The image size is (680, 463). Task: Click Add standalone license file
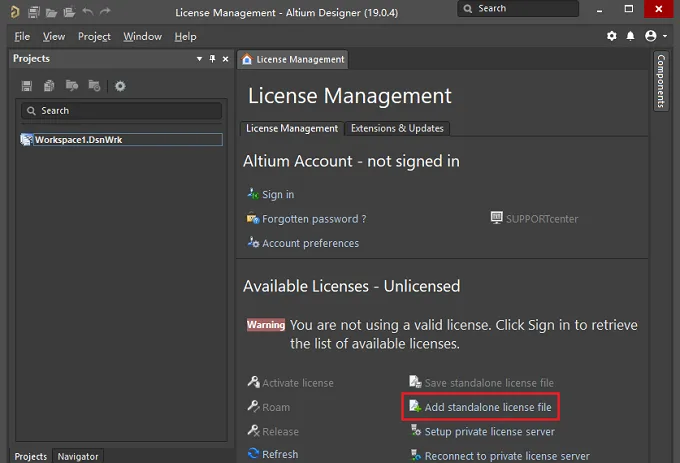click(488, 407)
